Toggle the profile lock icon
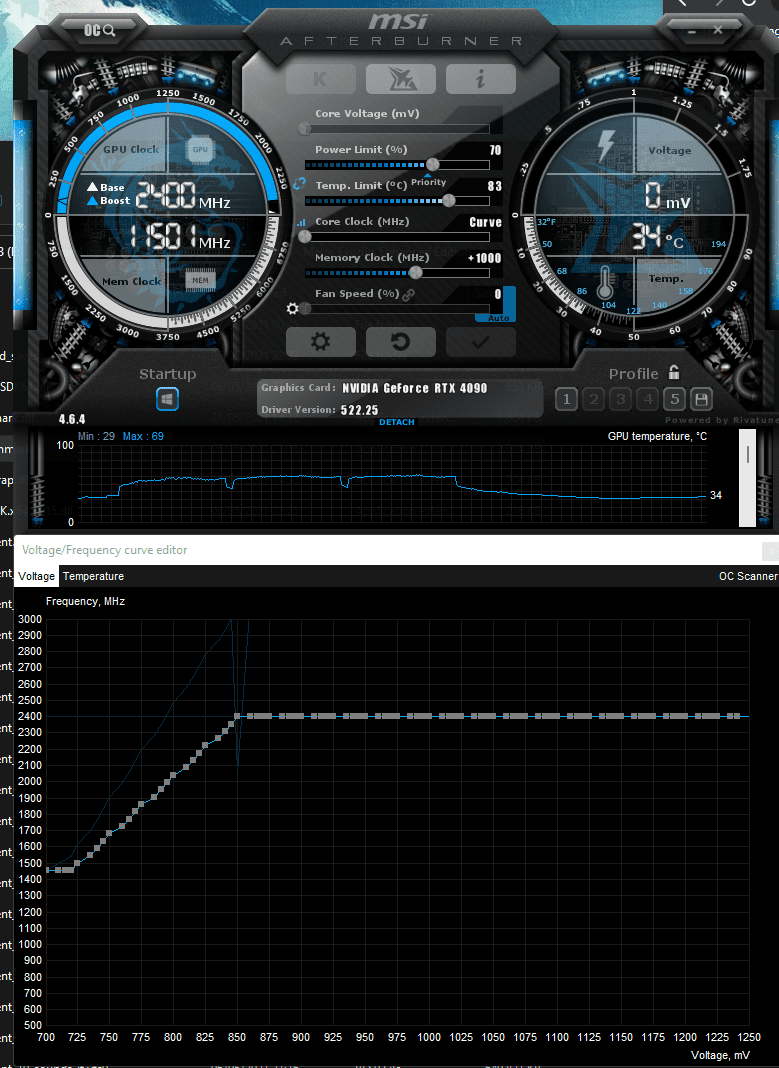The width and height of the screenshot is (779, 1068). point(674,372)
